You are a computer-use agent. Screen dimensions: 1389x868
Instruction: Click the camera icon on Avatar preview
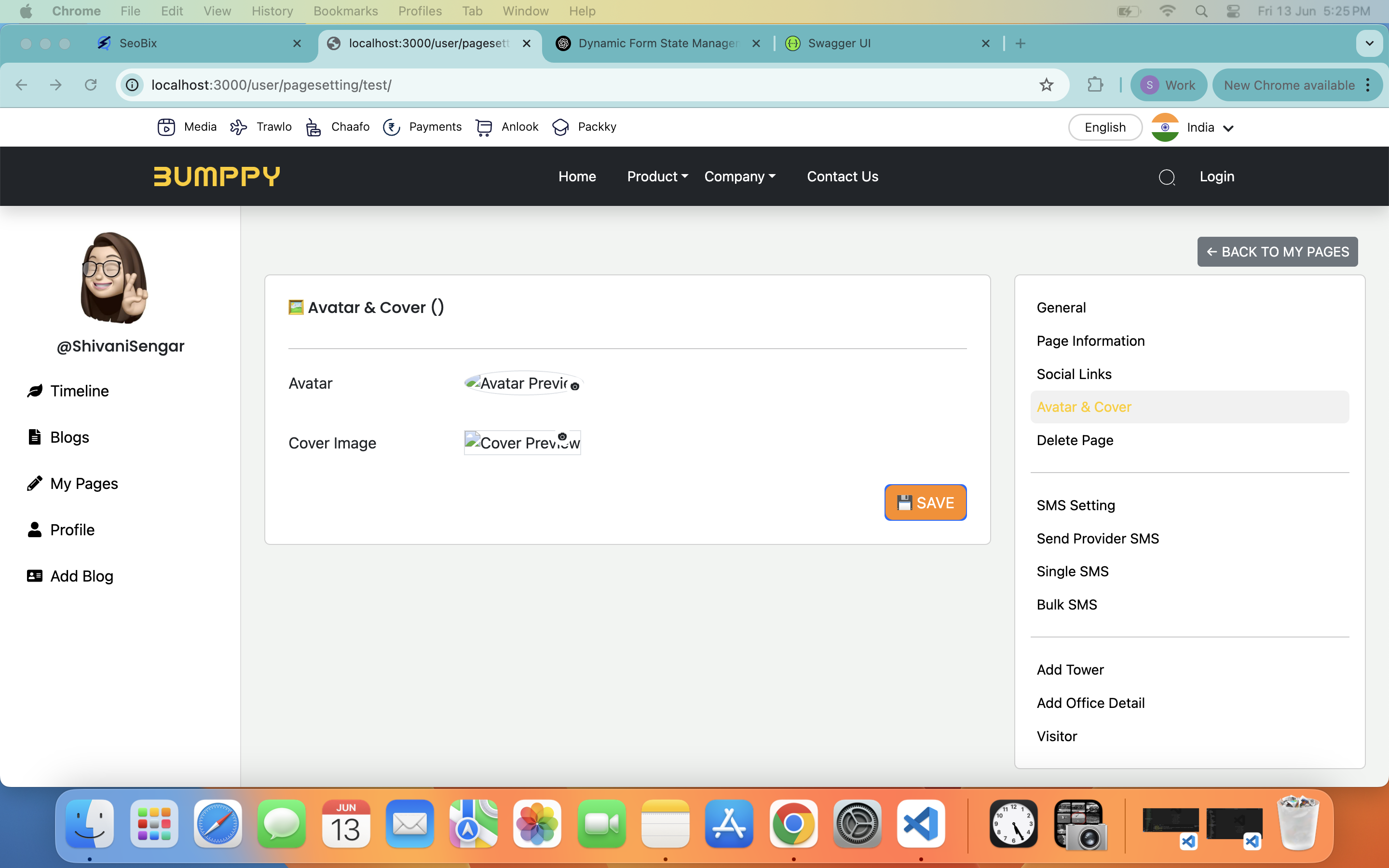[x=574, y=387]
